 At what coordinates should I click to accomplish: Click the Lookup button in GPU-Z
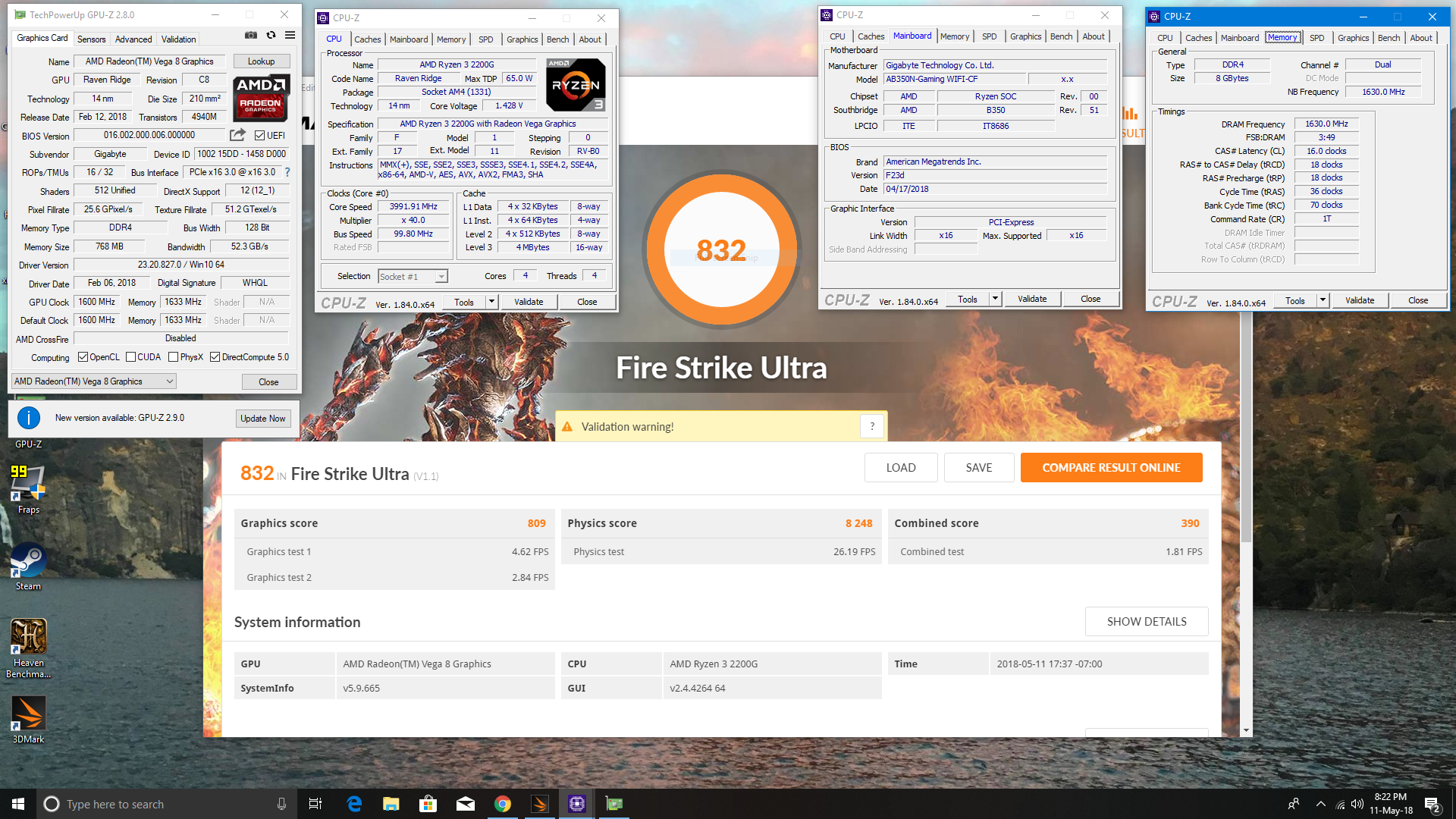[x=261, y=61]
